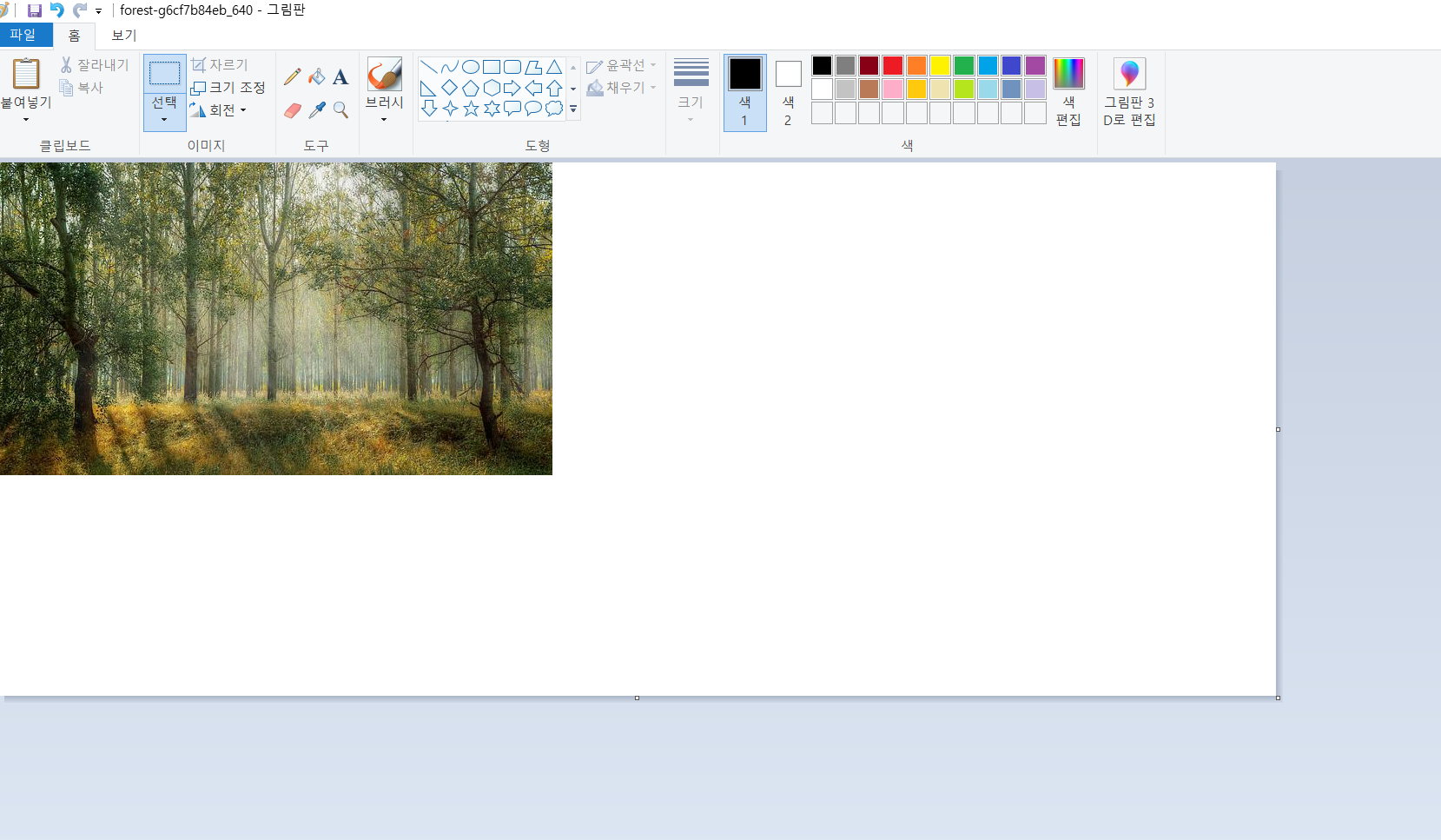Select the Diamond shape
This screenshot has height=840, width=1441.
[450, 88]
